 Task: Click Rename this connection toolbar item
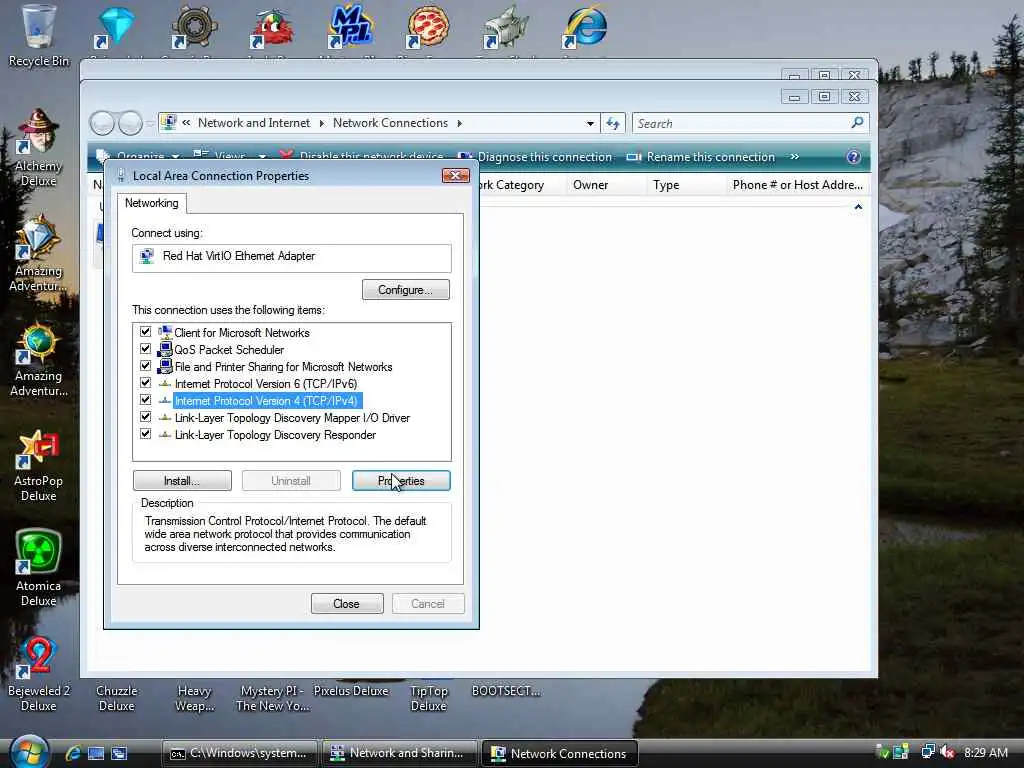(700, 157)
